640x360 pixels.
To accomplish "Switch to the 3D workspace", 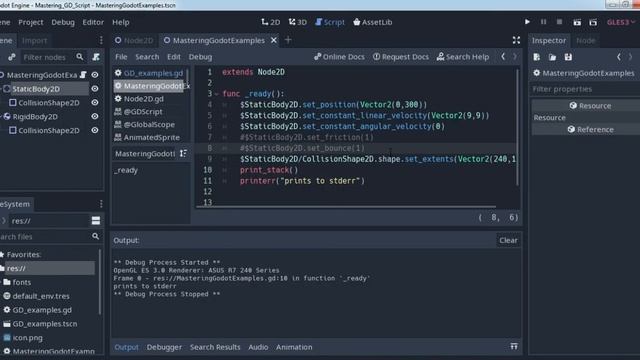I will pos(298,22).
